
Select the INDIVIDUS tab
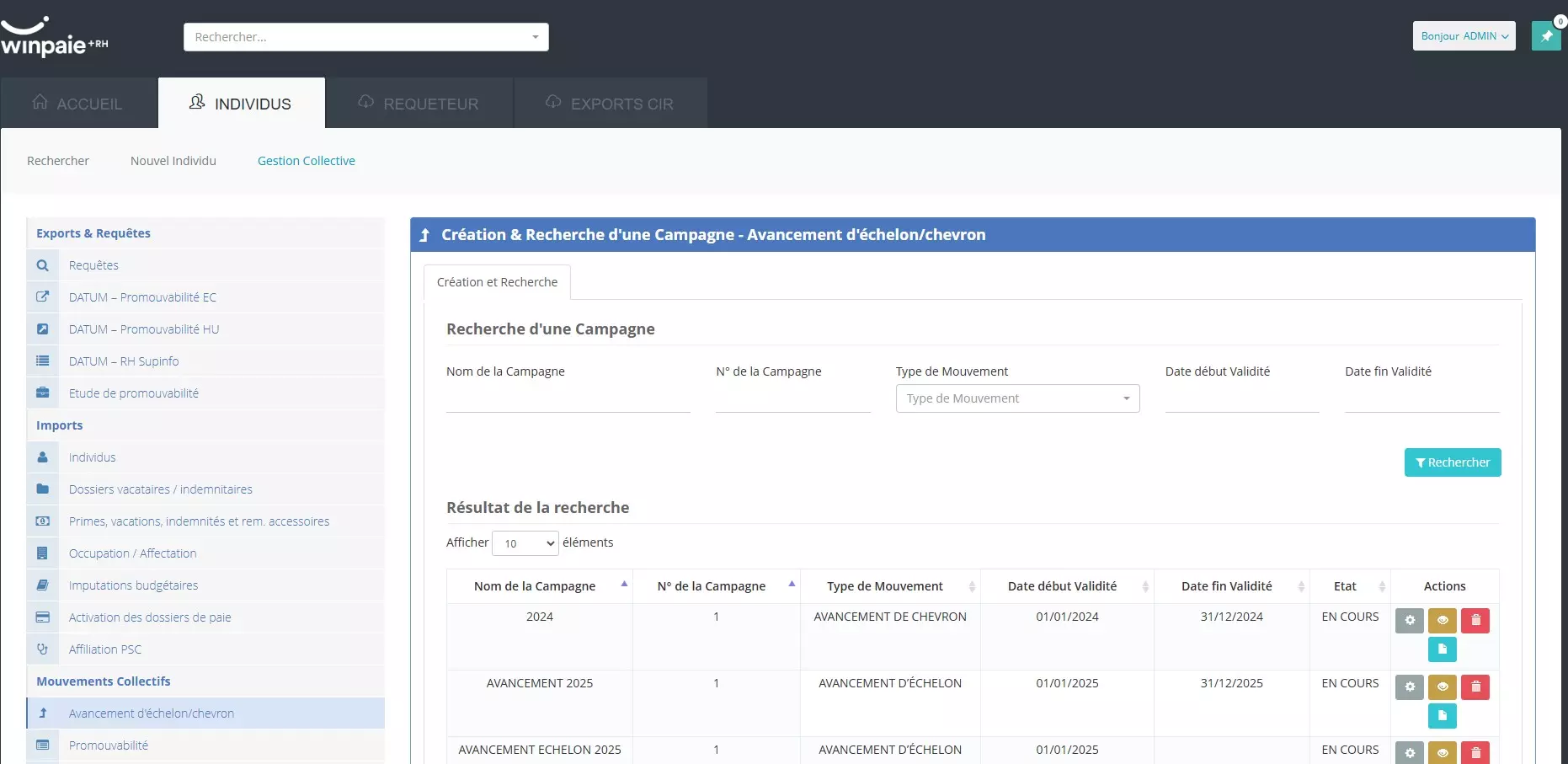coord(242,104)
